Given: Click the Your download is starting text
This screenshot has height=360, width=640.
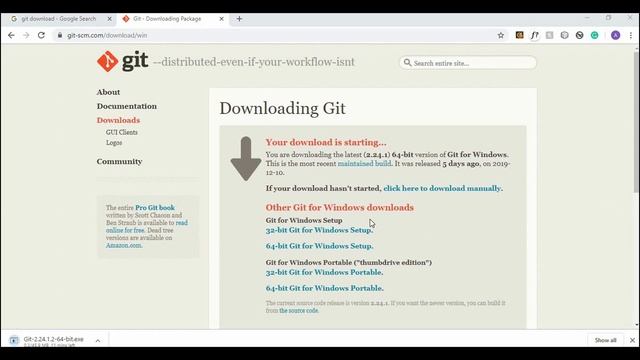Looking at the screenshot, I should point(326,142).
